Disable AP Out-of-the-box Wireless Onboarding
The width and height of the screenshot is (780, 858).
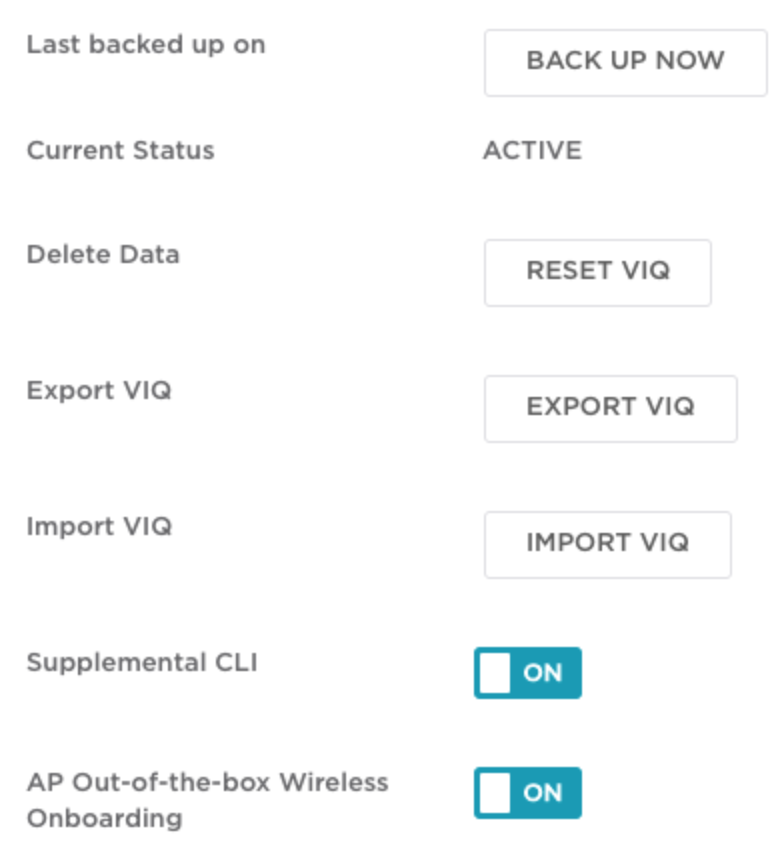527,792
